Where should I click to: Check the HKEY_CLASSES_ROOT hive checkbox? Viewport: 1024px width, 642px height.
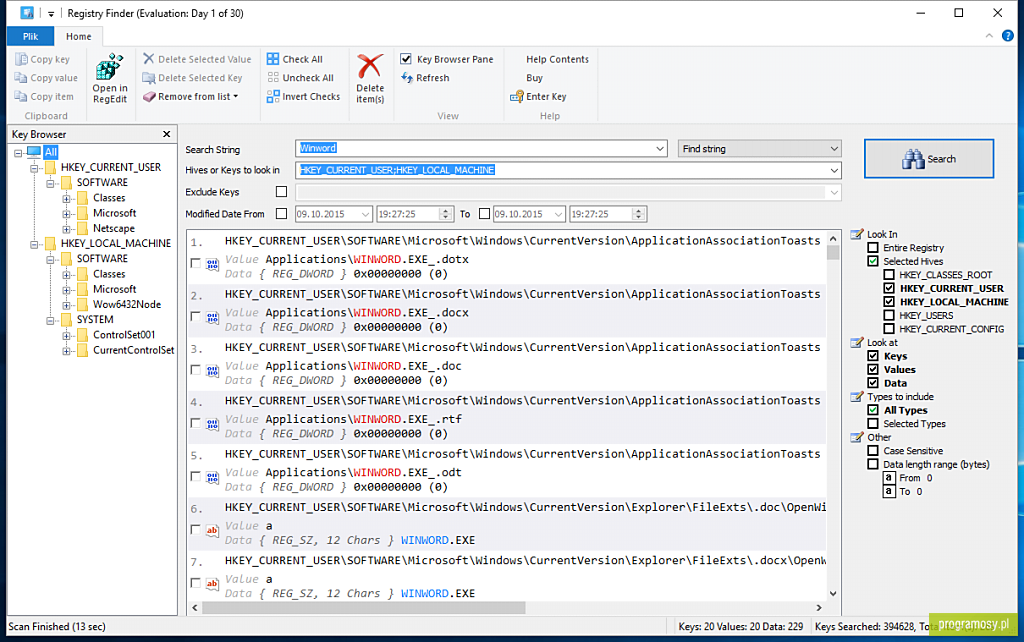(889, 275)
